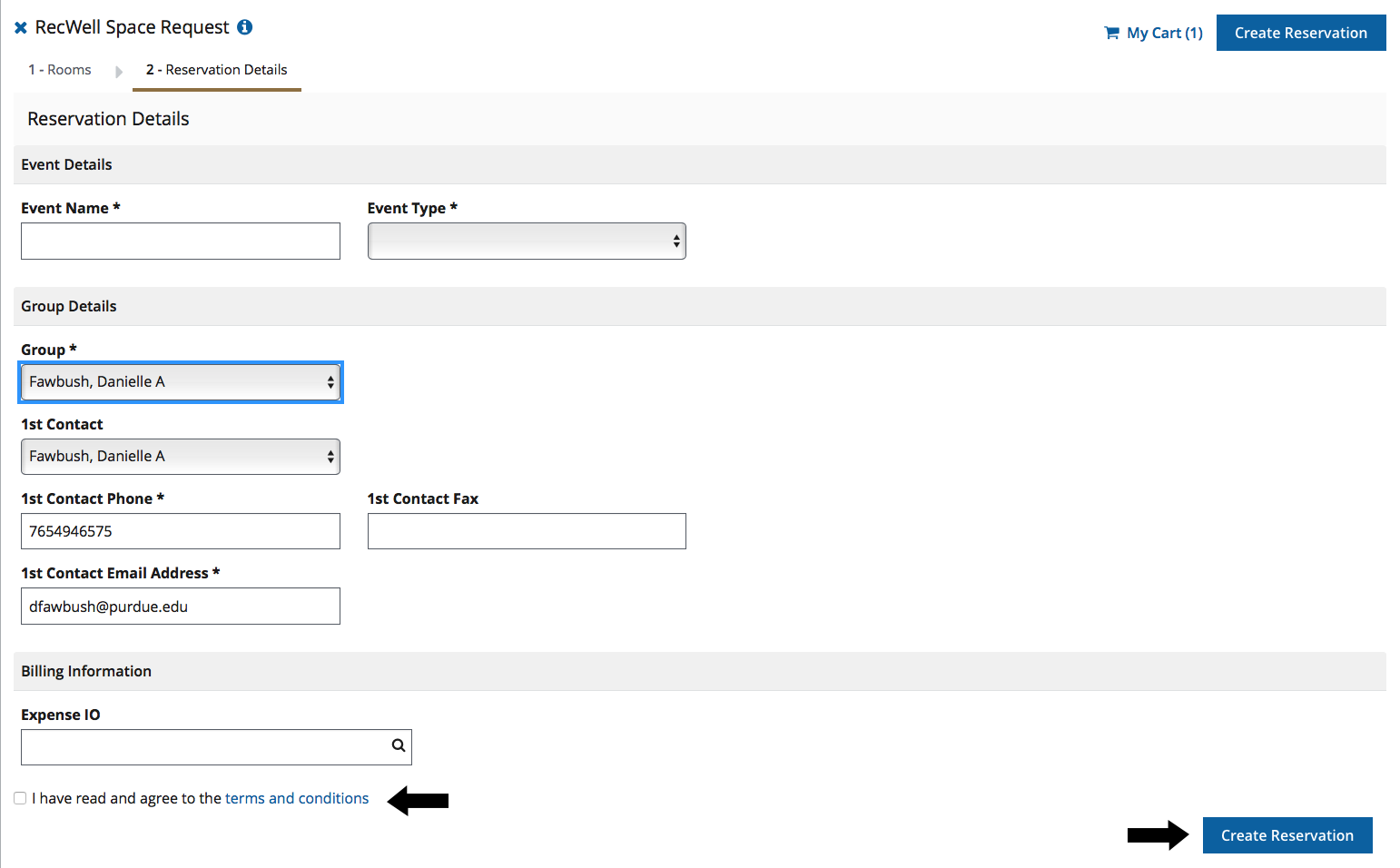This screenshot has height=868, width=1400.
Task: Click the top Create Reservation button
Action: pyautogui.click(x=1300, y=32)
